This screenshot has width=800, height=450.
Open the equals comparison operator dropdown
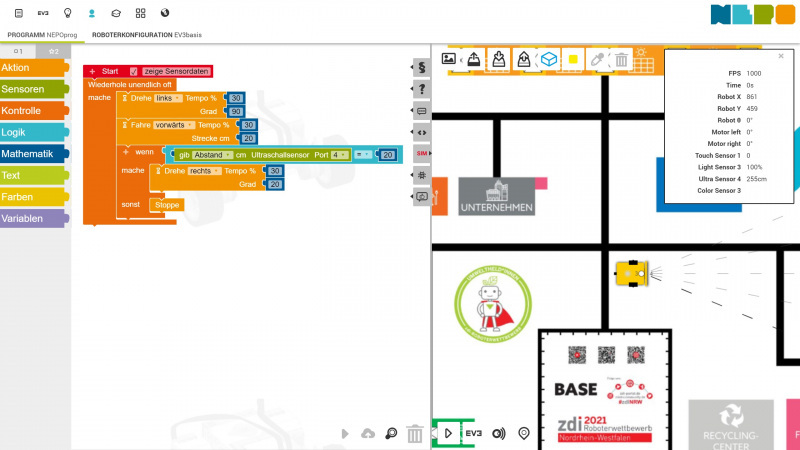363,155
